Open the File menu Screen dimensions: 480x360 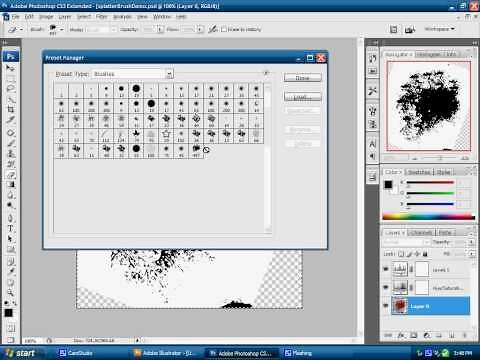click(16, 17)
